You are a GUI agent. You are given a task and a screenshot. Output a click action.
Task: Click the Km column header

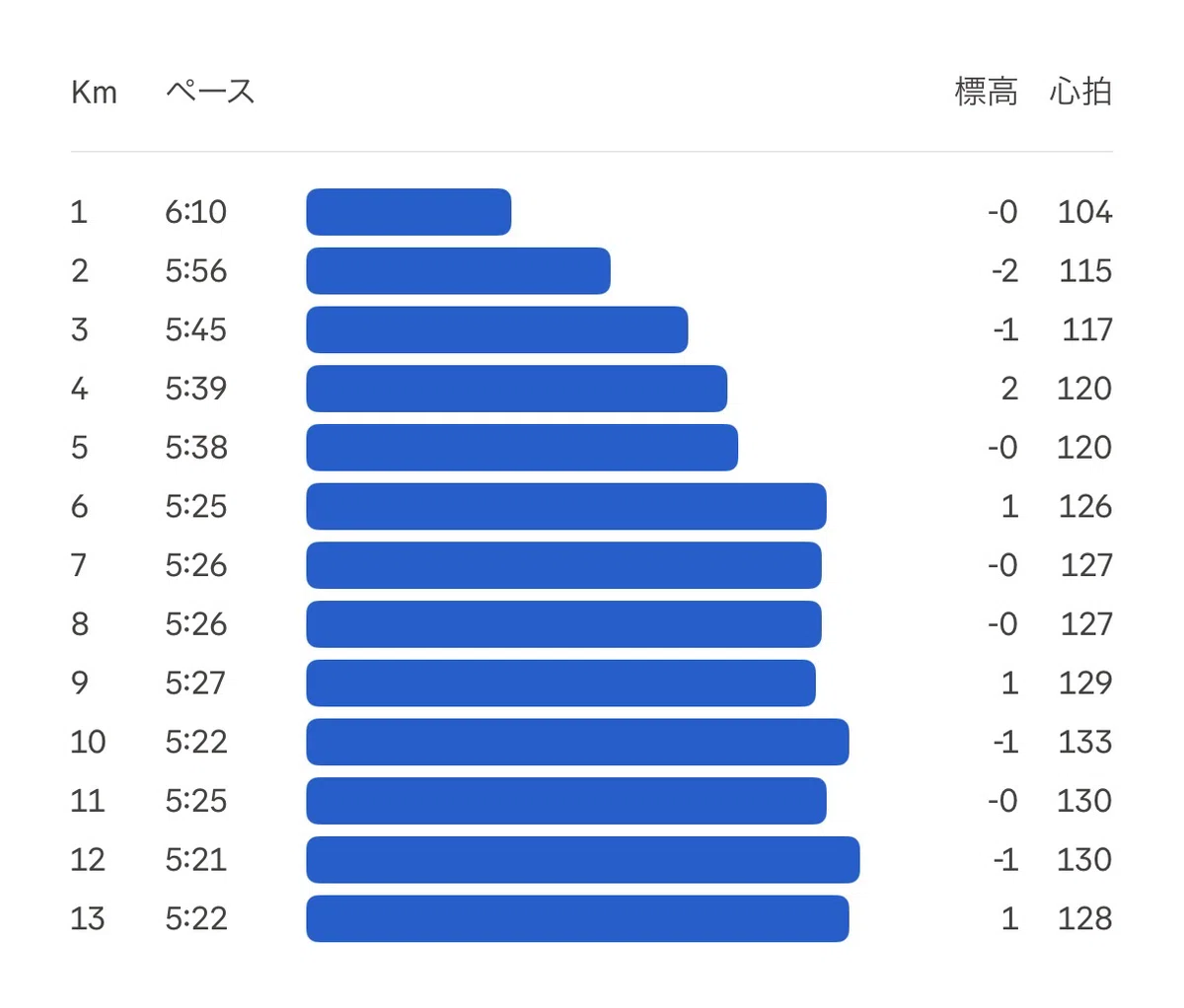(x=94, y=92)
